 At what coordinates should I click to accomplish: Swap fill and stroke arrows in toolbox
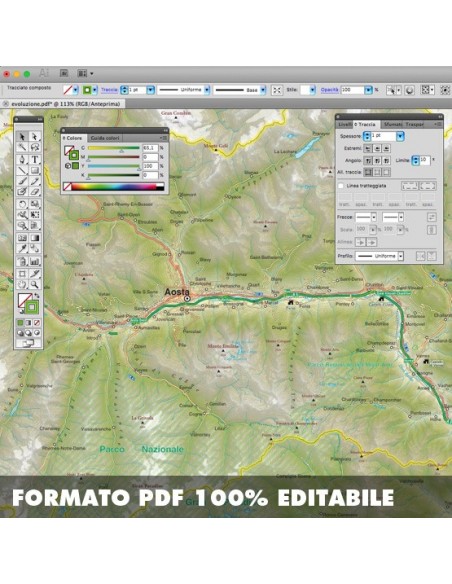point(37,296)
